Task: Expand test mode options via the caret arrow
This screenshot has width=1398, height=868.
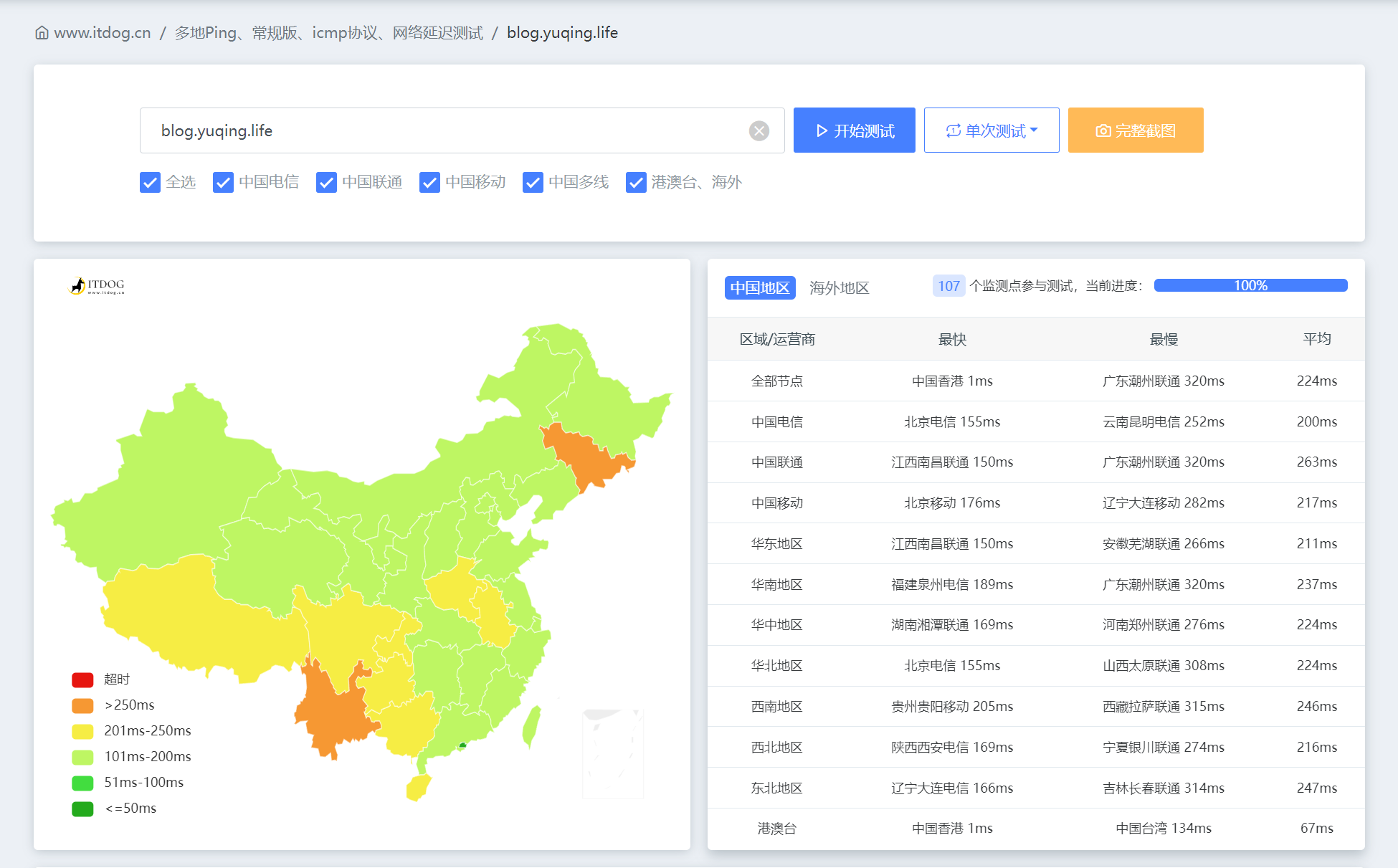Action: [1034, 130]
